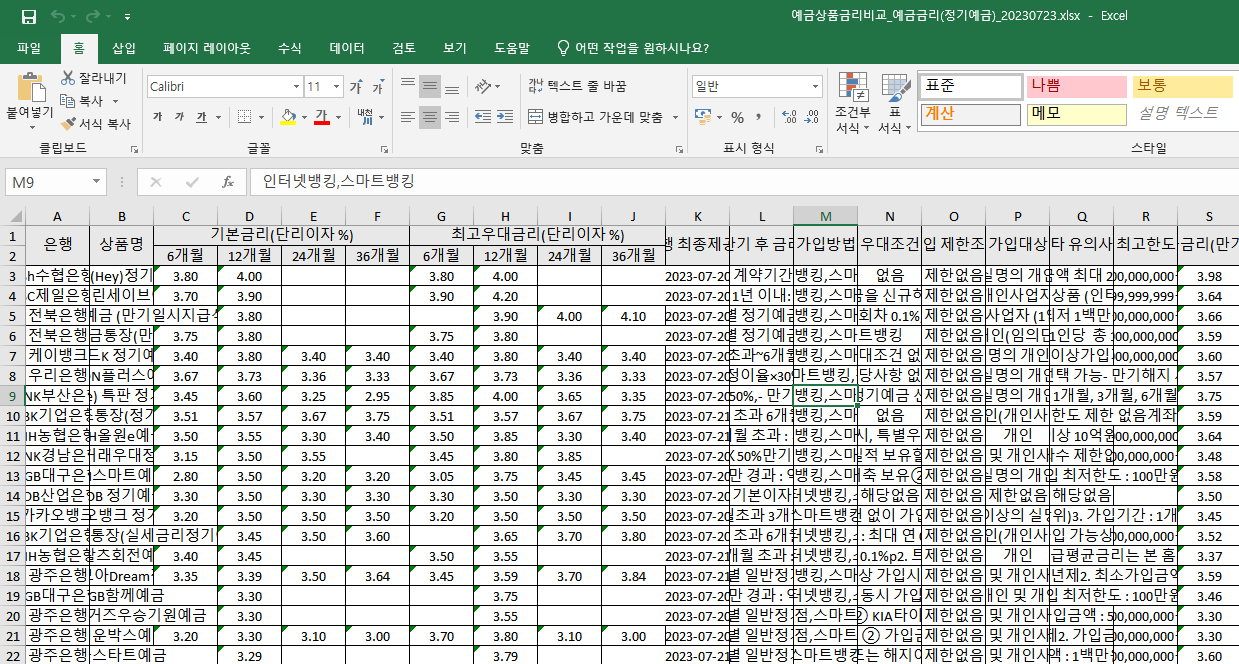The image size is (1239, 664).
Task: Apply percent style
Action: [x=737, y=117]
